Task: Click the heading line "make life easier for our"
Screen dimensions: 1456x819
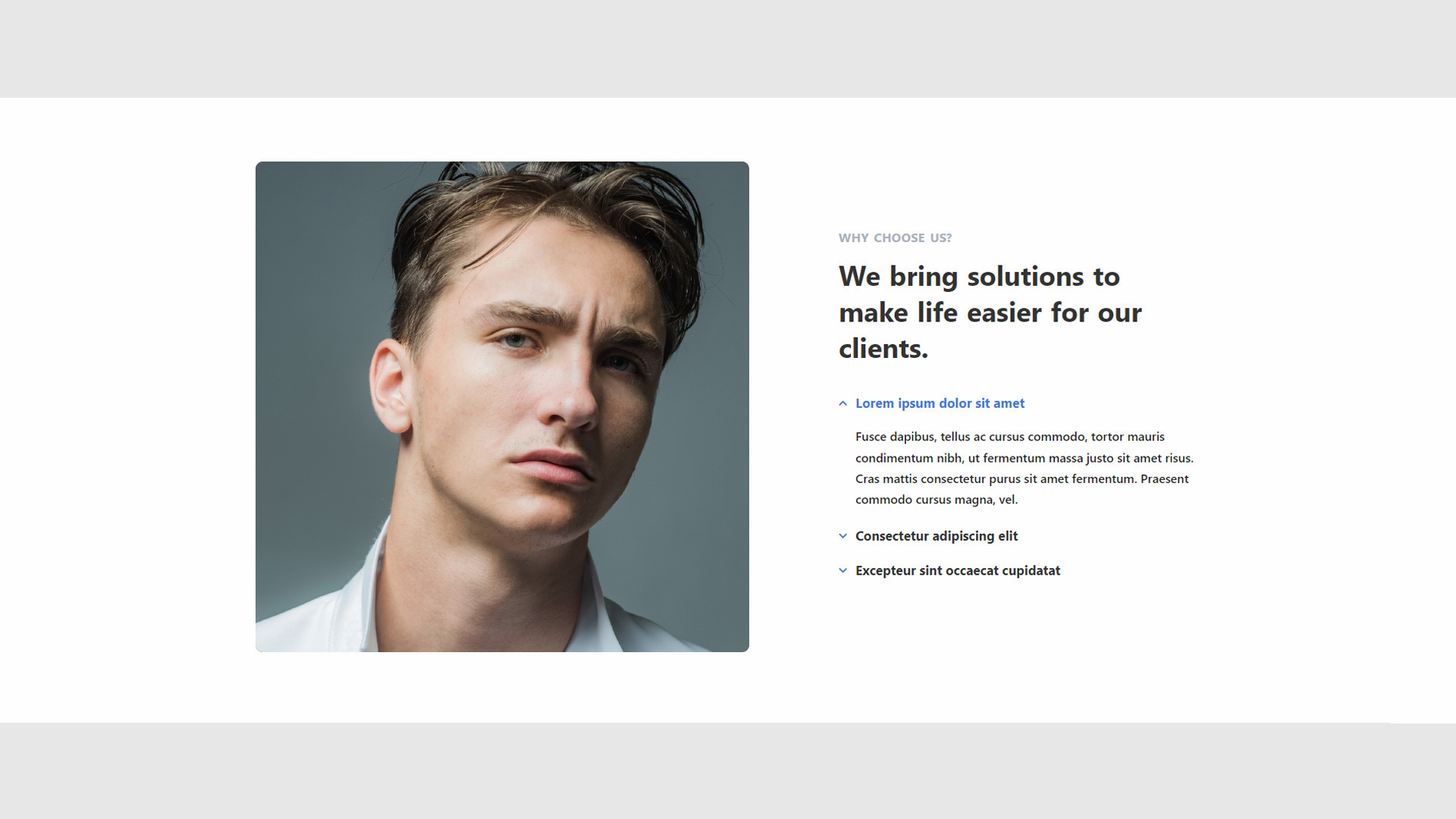Action: 990,312
